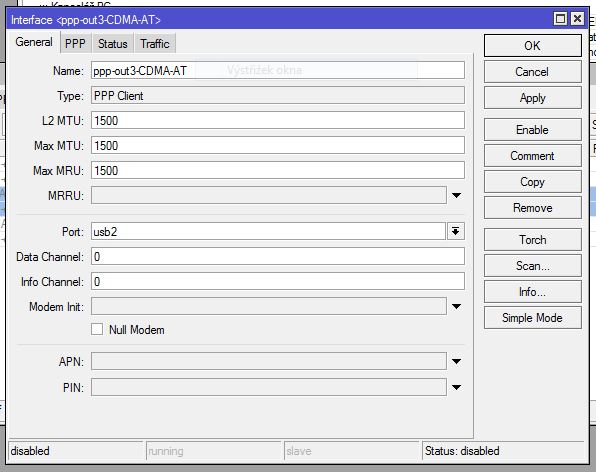The width and height of the screenshot is (596, 472).
Task: Tick the Null Modem checkbox
Action: [97, 329]
